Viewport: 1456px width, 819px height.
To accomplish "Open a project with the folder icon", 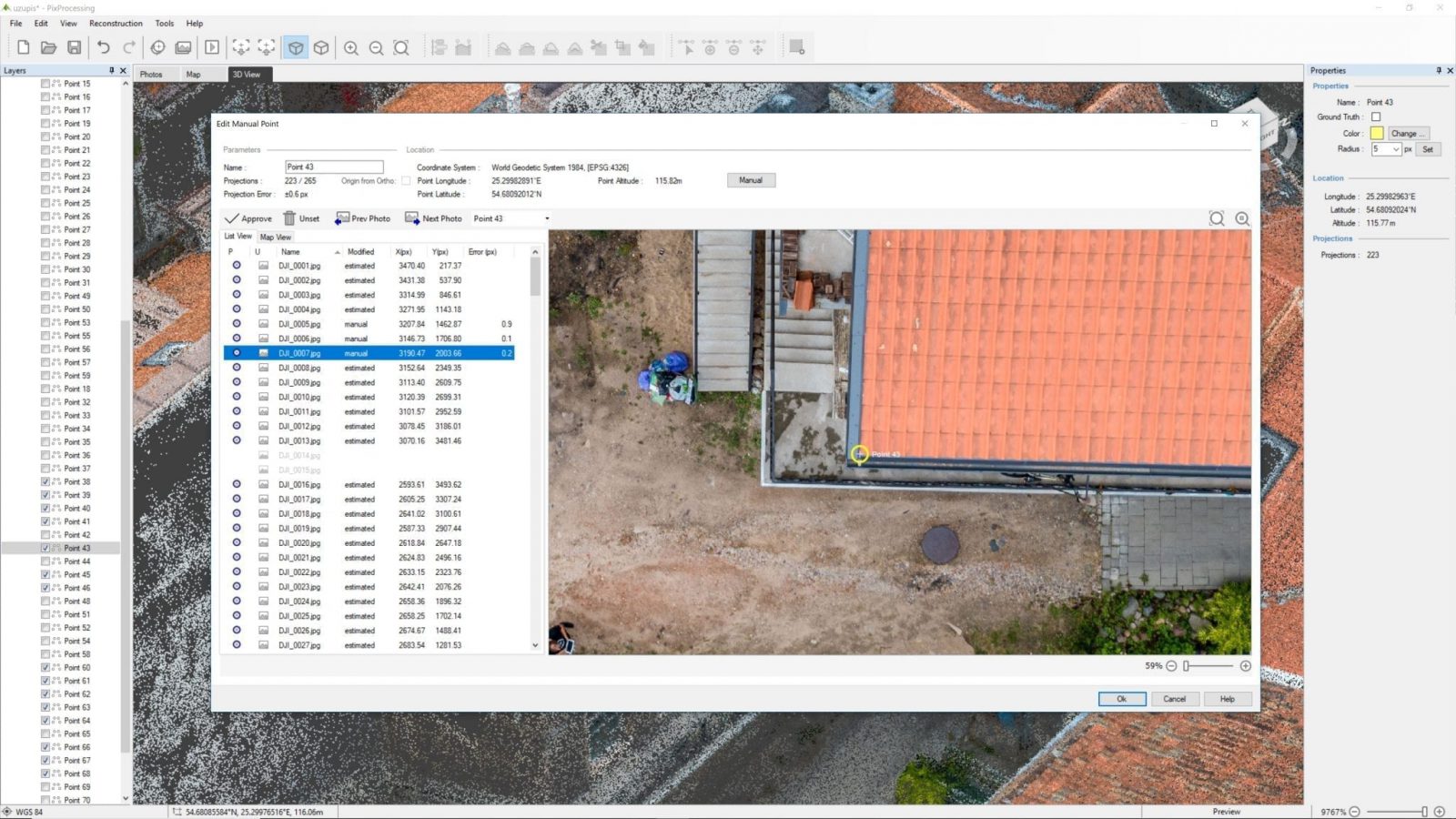I will (x=48, y=47).
